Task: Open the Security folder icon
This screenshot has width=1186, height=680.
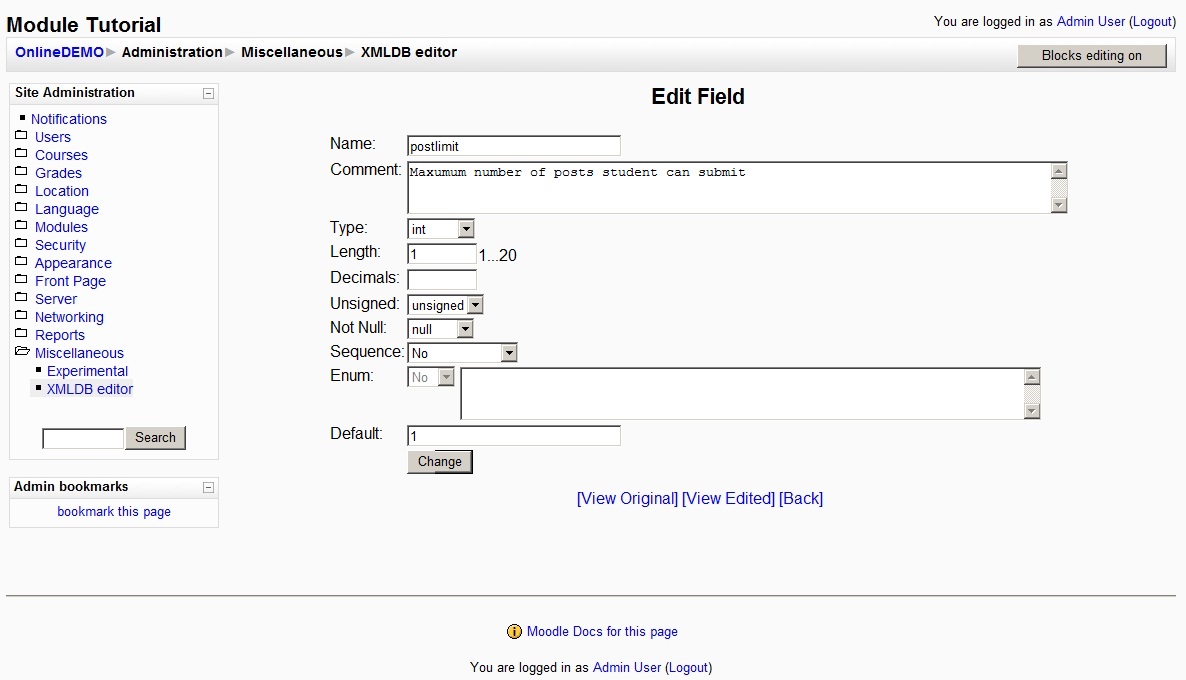Action: (23, 245)
